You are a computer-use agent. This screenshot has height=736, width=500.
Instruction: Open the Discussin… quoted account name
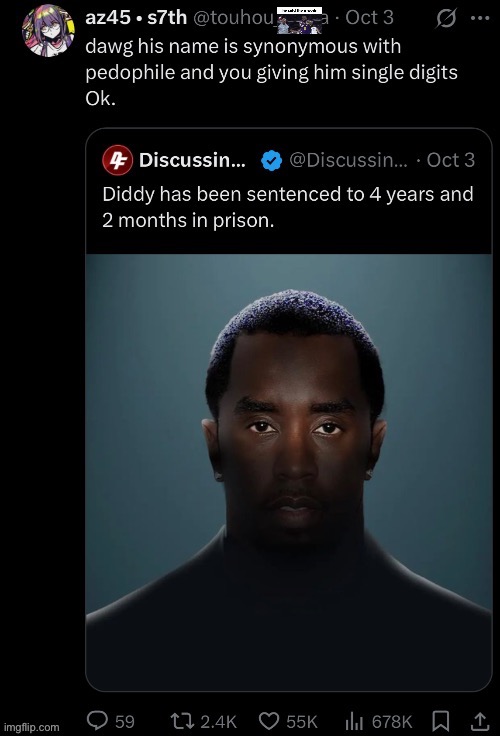click(x=192, y=160)
